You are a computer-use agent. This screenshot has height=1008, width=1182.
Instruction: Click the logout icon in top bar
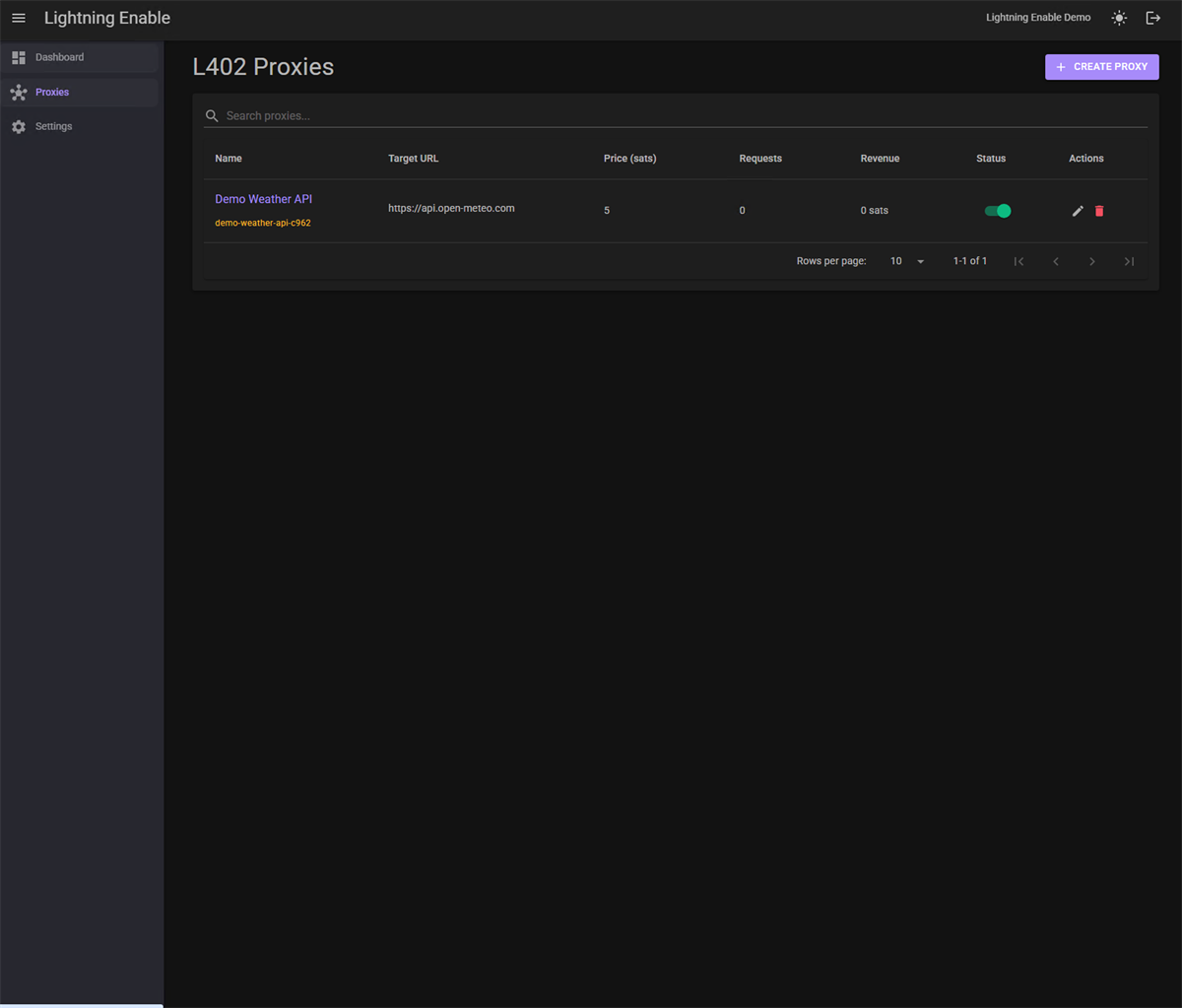tap(1153, 18)
